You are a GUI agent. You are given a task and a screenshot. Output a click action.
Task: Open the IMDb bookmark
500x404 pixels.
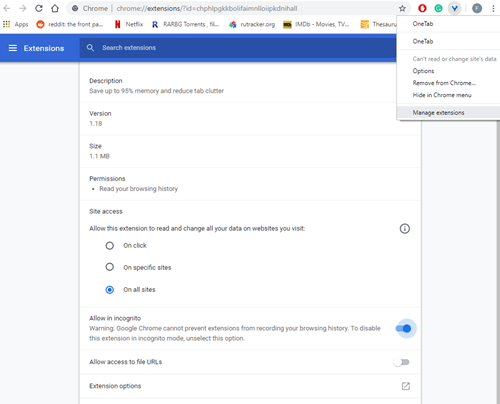pyautogui.click(x=316, y=24)
